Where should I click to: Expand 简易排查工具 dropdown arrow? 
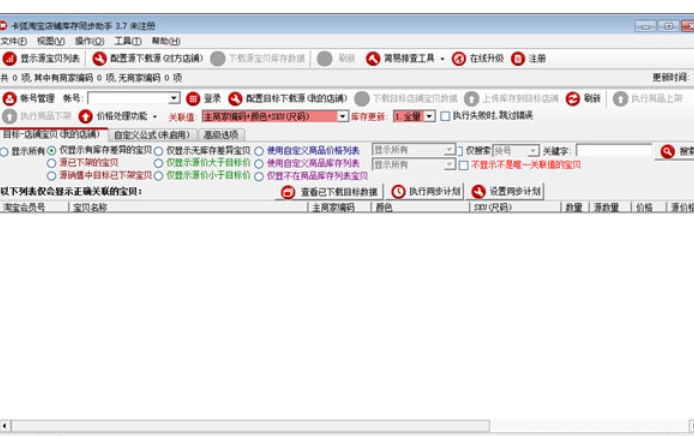coord(442,59)
